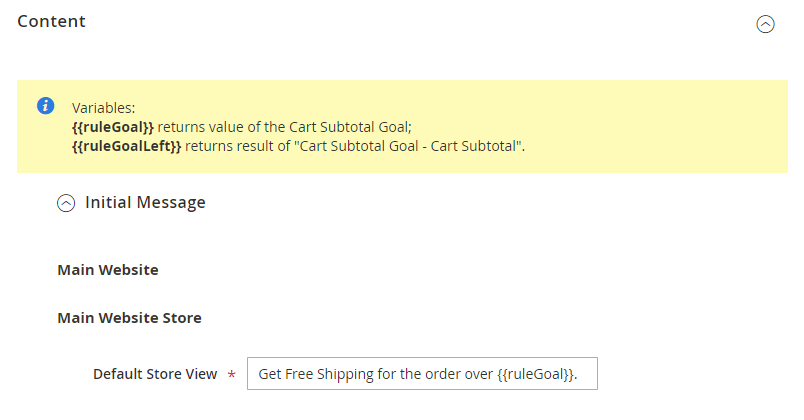The width and height of the screenshot is (804, 420).
Task: Click the Main Website Store label
Action: [x=129, y=318]
